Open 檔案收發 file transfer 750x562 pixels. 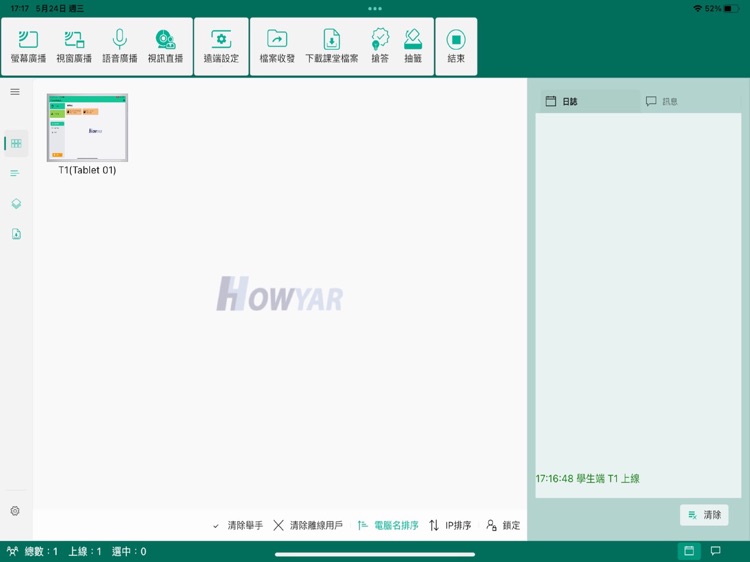click(277, 46)
